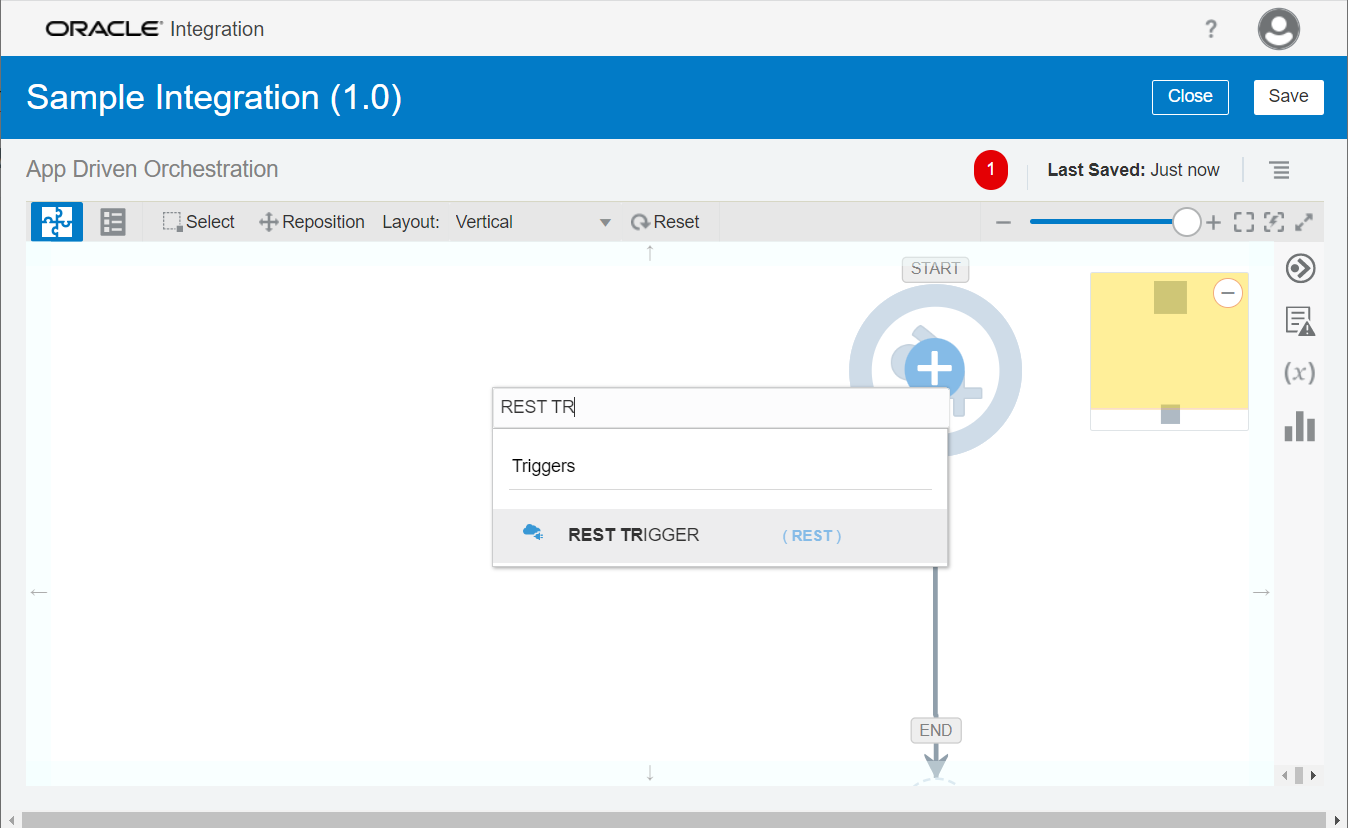Click the right rail expand arrow
The image size is (1348, 828).
pos(1313,775)
